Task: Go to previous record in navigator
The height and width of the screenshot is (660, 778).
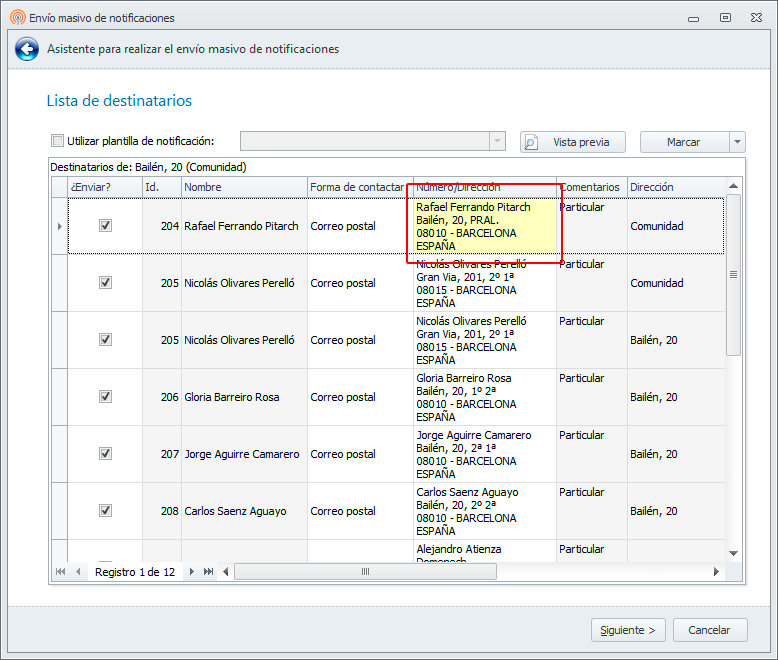Action: coord(78,572)
